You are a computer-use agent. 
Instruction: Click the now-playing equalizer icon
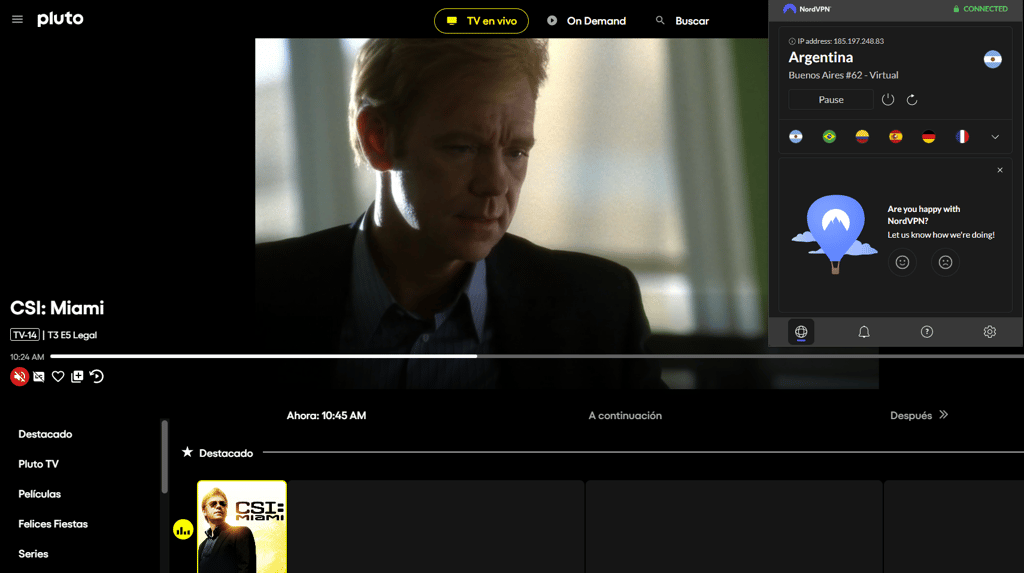click(183, 529)
